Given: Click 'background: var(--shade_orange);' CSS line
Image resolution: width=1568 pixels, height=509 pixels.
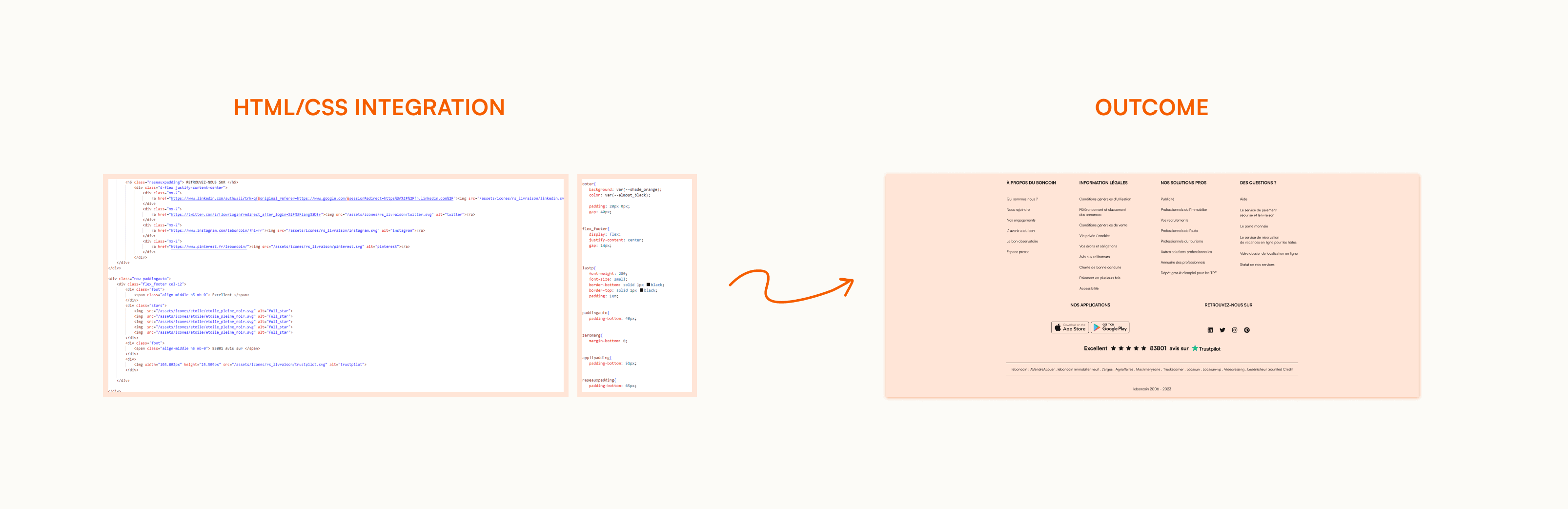Looking at the screenshot, I should point(625,189).
